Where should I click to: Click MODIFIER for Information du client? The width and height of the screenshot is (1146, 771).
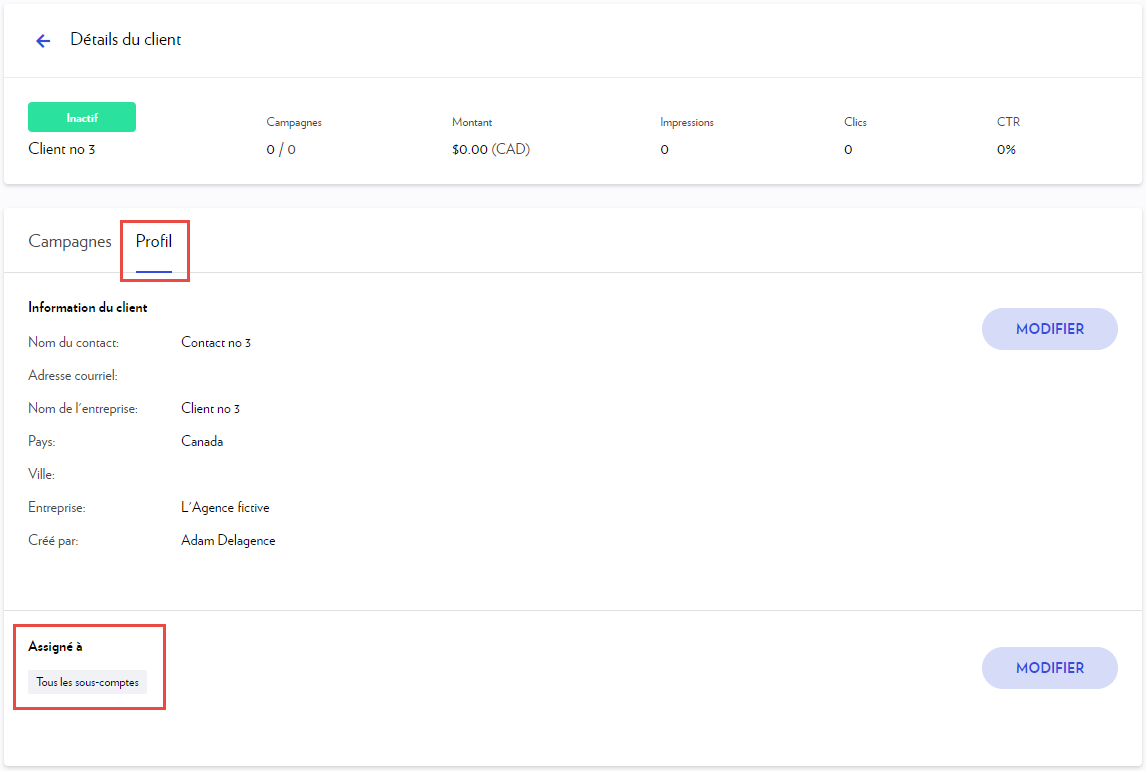(x=1049, y=329)
